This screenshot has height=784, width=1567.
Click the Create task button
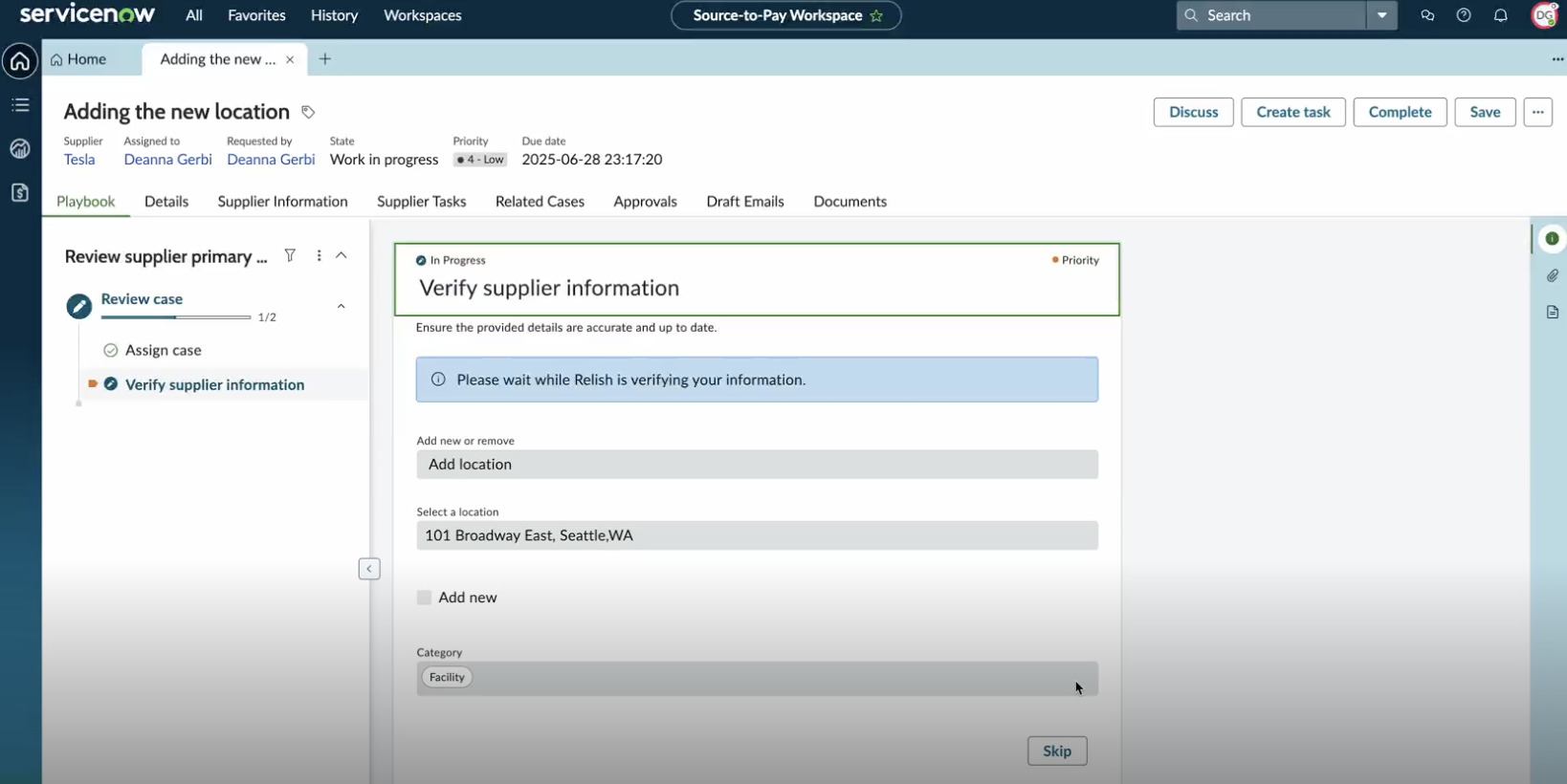tap(1292, 112)
